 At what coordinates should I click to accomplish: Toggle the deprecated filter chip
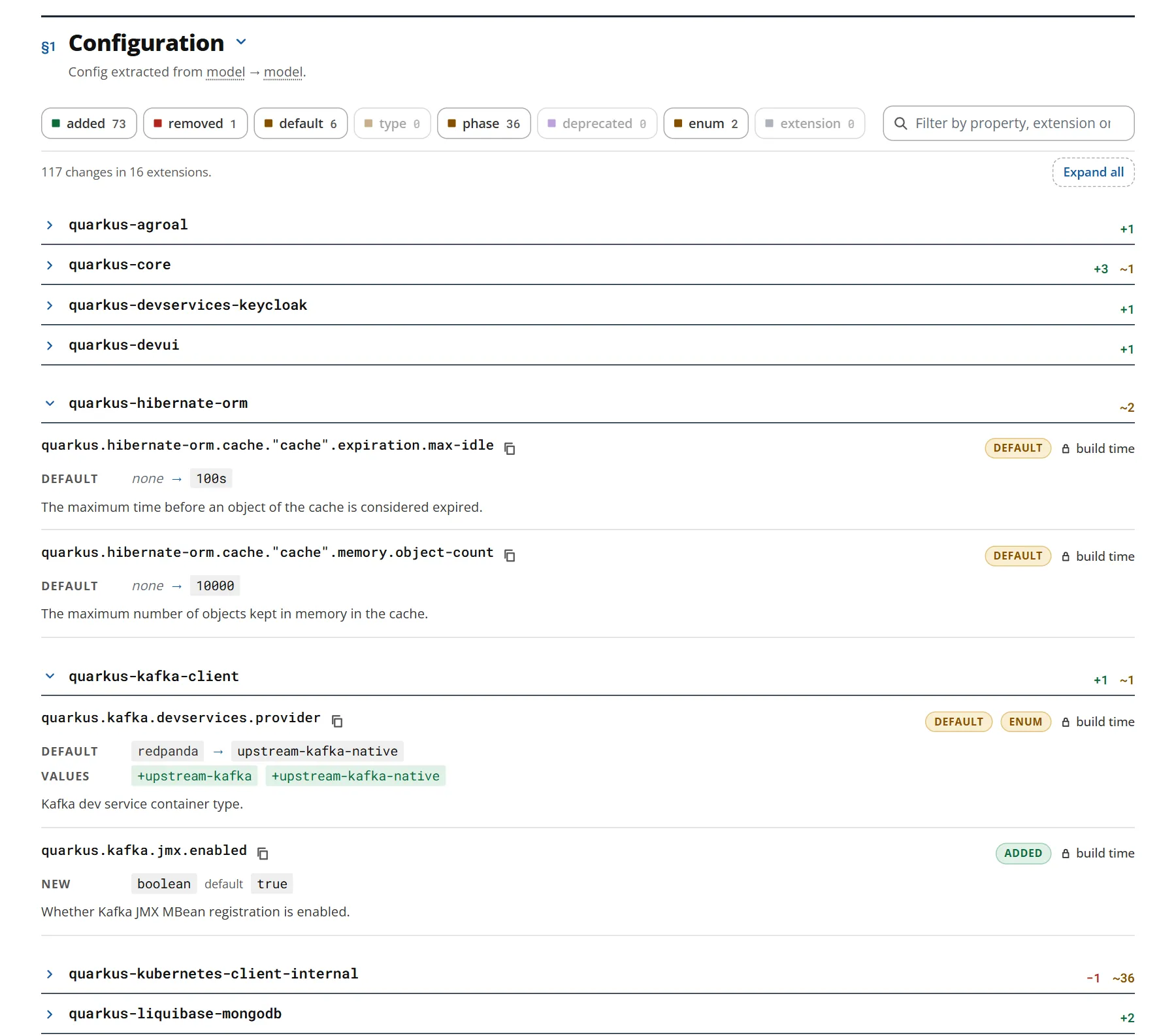[597, 123]
